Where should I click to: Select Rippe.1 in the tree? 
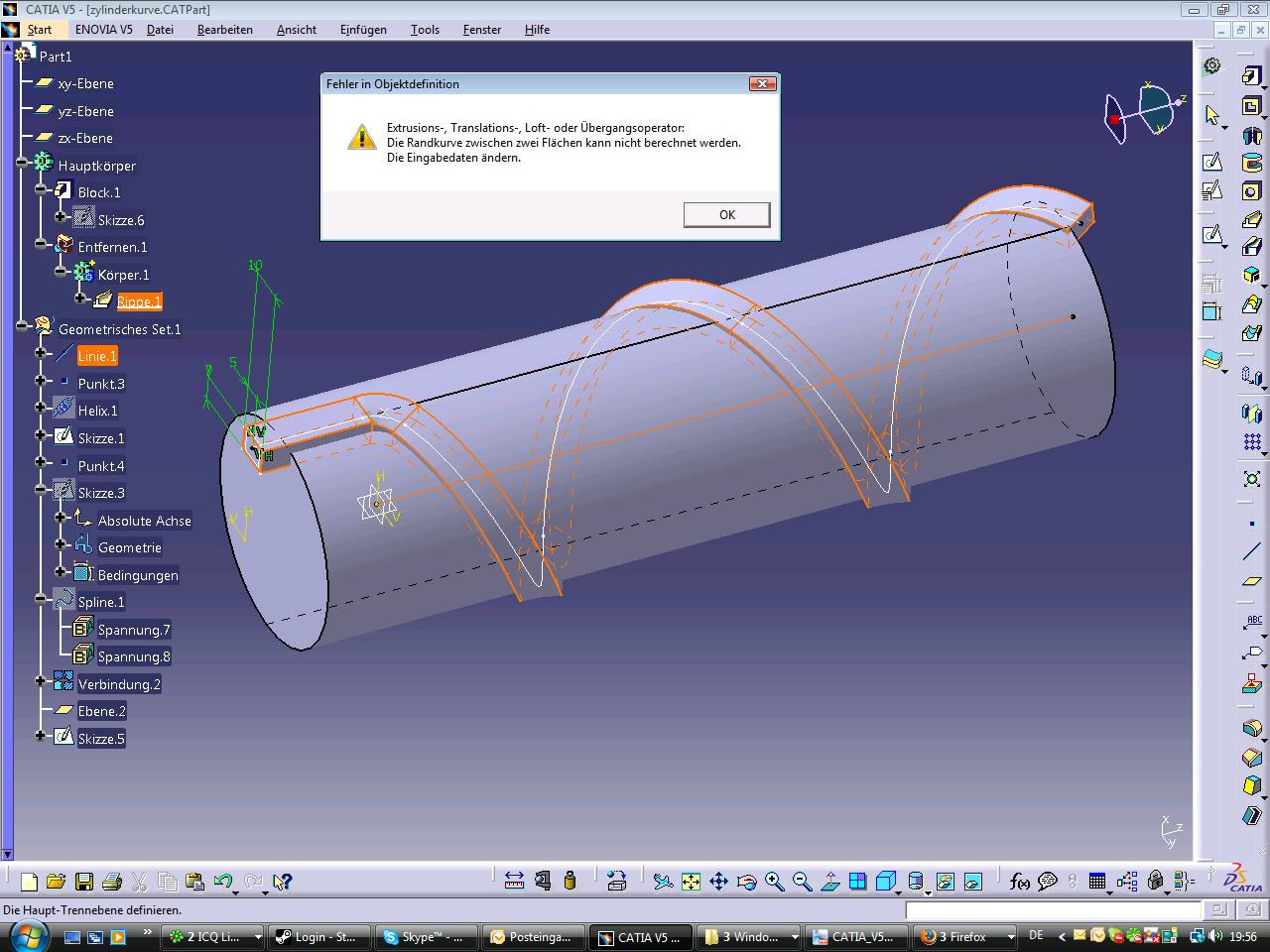(x=139, y=301)
